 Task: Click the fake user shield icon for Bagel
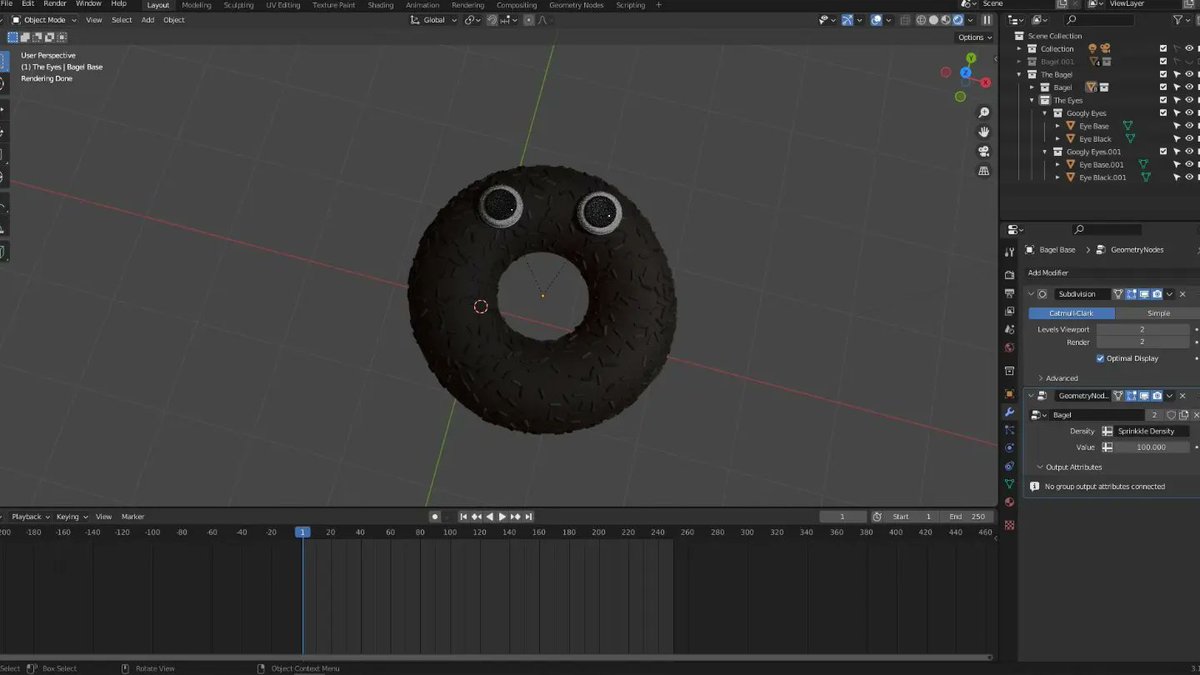pyautogui.click(x=1171, y=415)
